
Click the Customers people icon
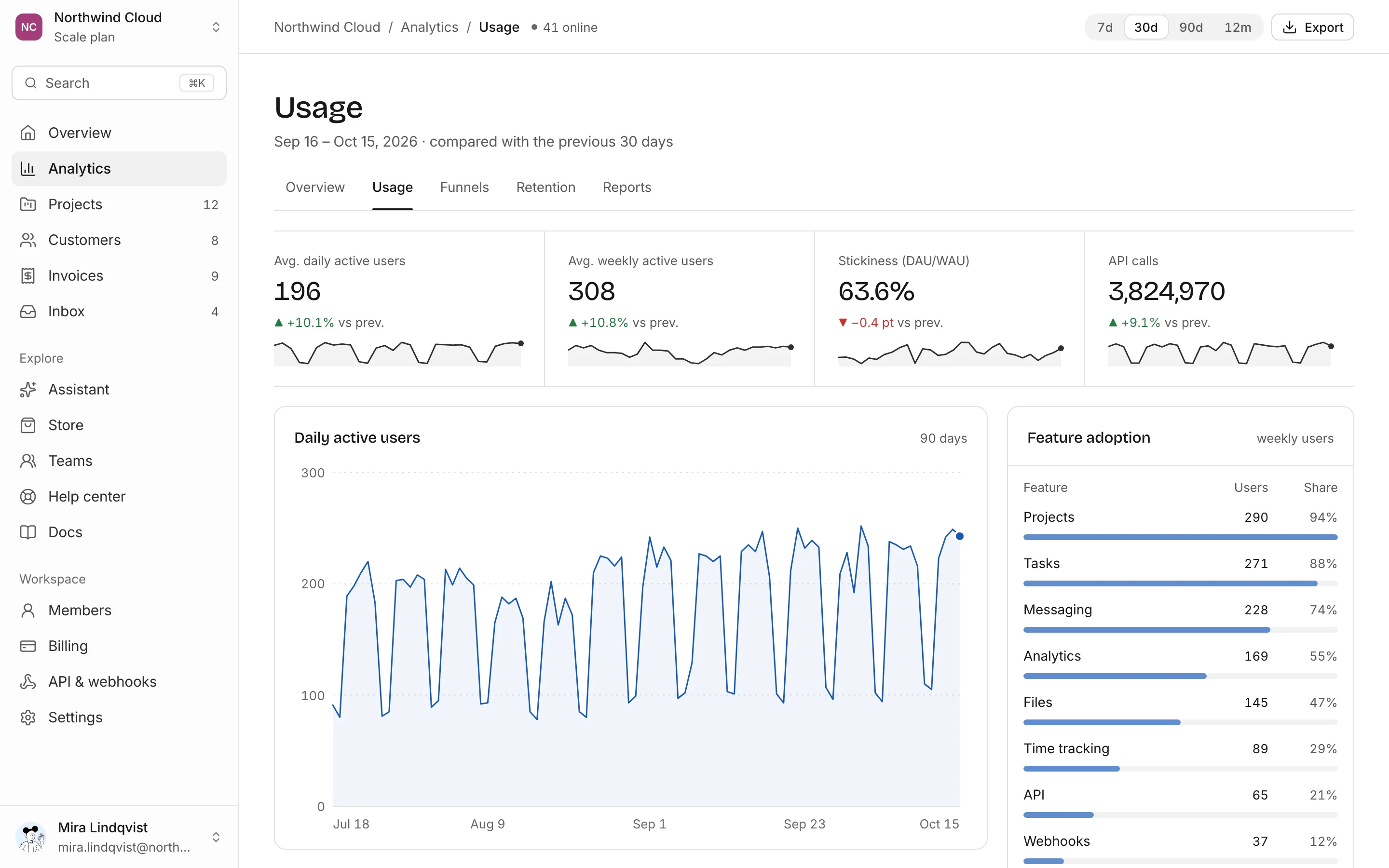click(27, 240)
